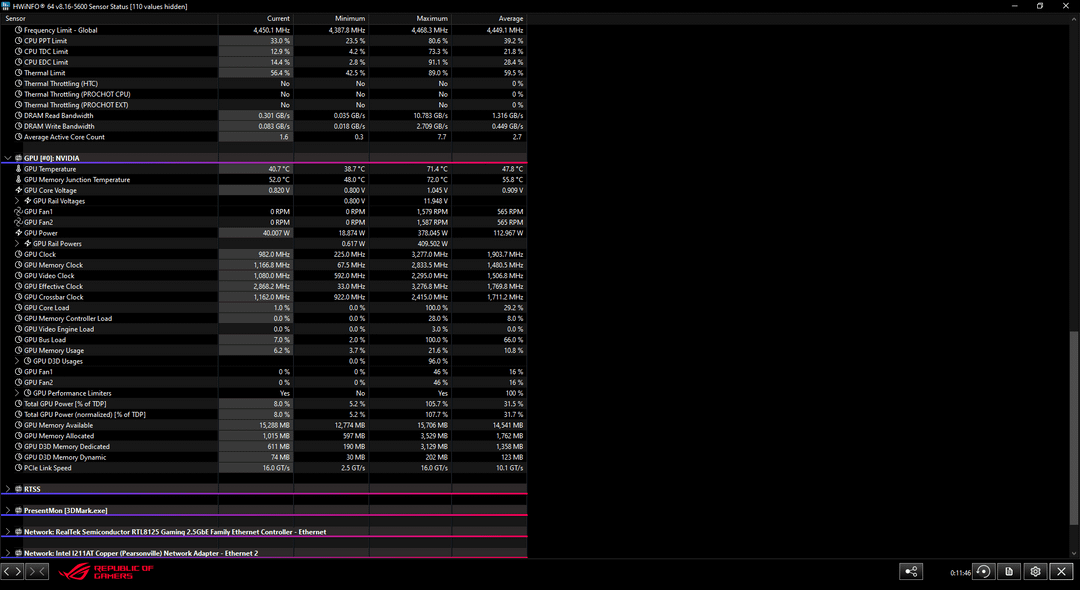Click the Maximum column header
The height and width of the screenshot is (590, 1080).
pos(411,19)
